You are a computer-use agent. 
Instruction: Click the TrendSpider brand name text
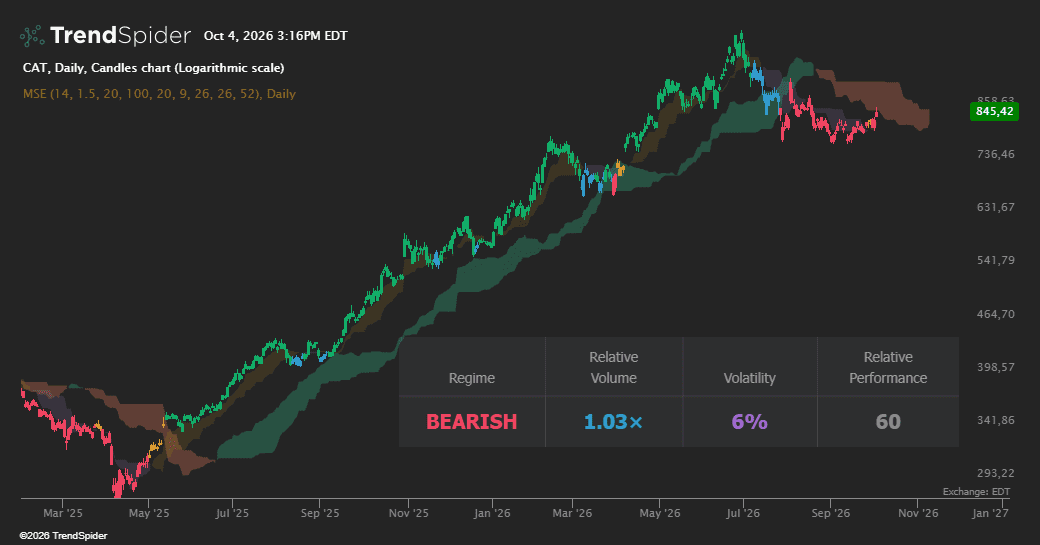(x=120, y=35)
